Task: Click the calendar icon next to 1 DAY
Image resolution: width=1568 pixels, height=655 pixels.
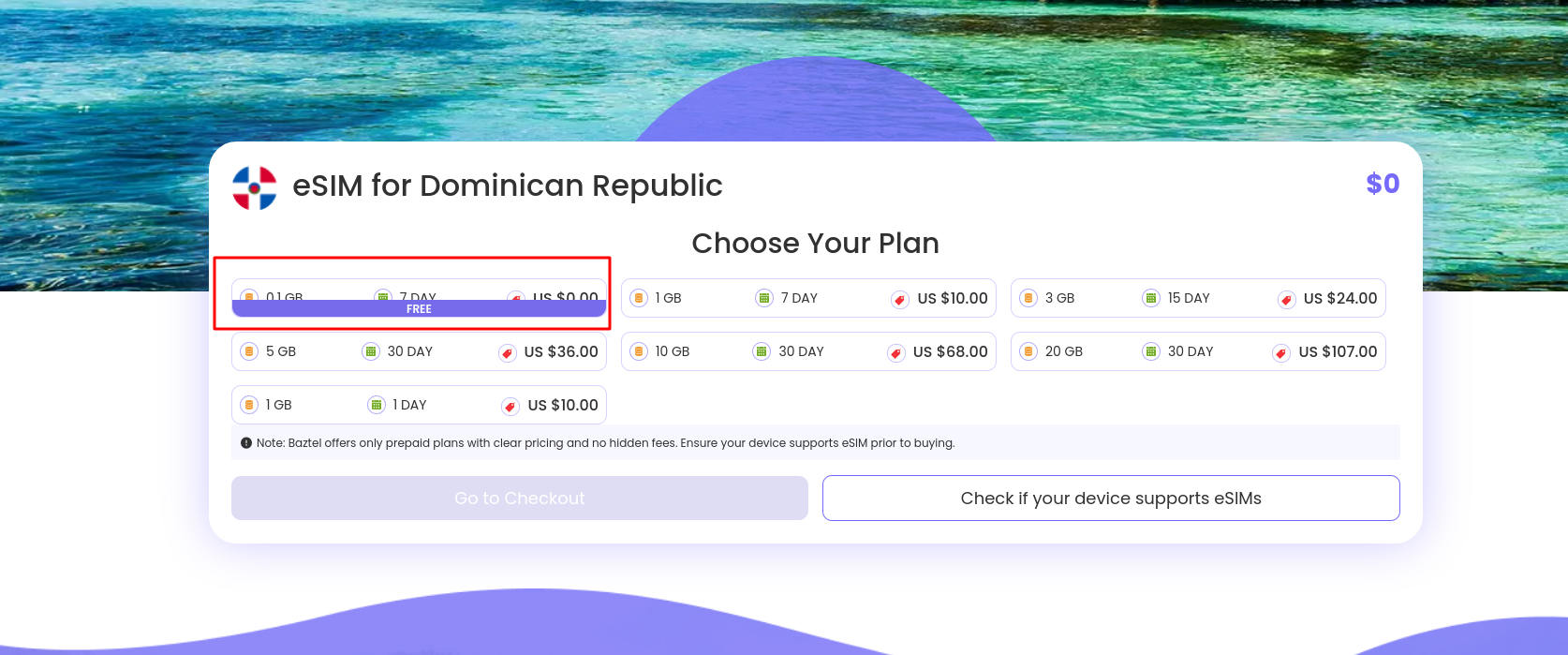Action: [x=377, y=405]
